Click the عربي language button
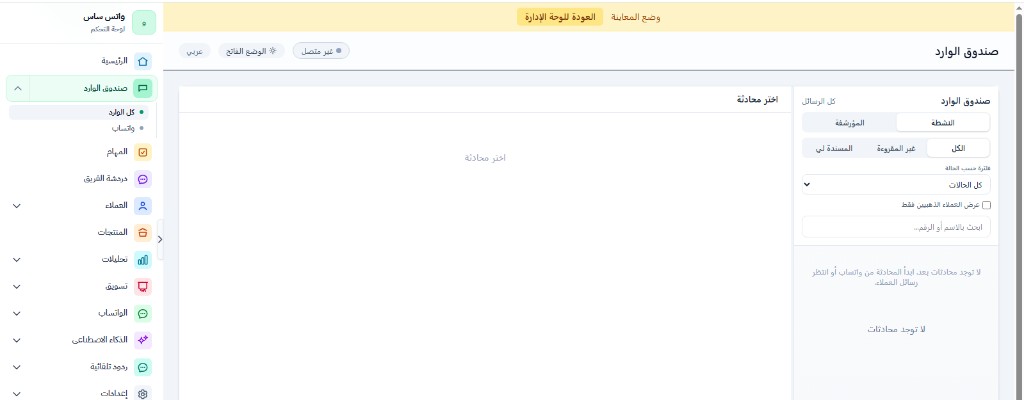Screen dimensions: 1024x400 click(x=195, y=51)
